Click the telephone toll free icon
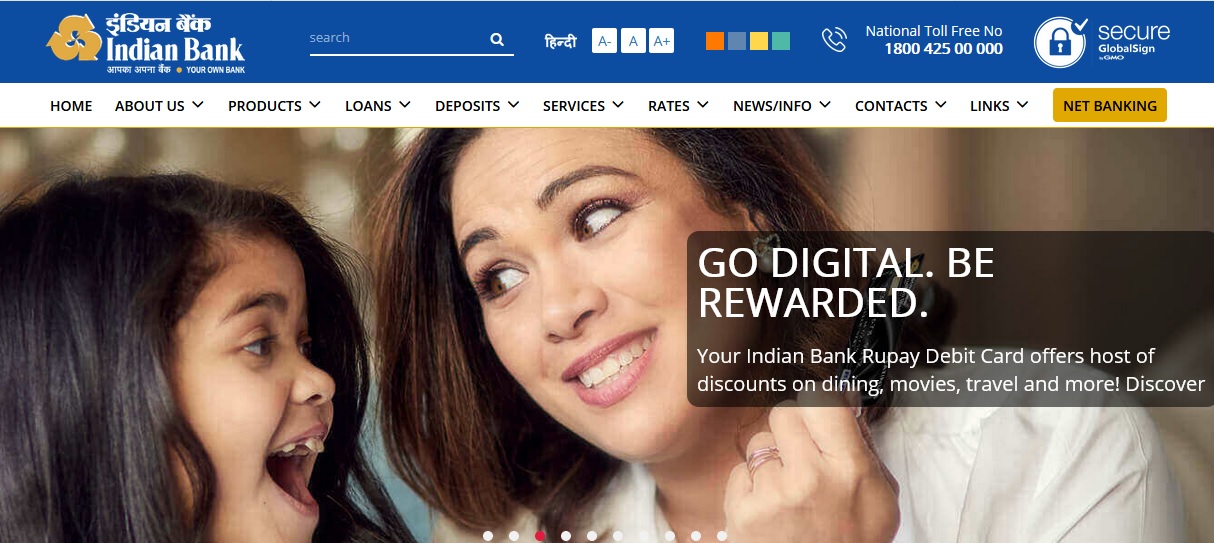Image resolution: width=1214 pixels, height=543 pixels. [x=833, y=40]
